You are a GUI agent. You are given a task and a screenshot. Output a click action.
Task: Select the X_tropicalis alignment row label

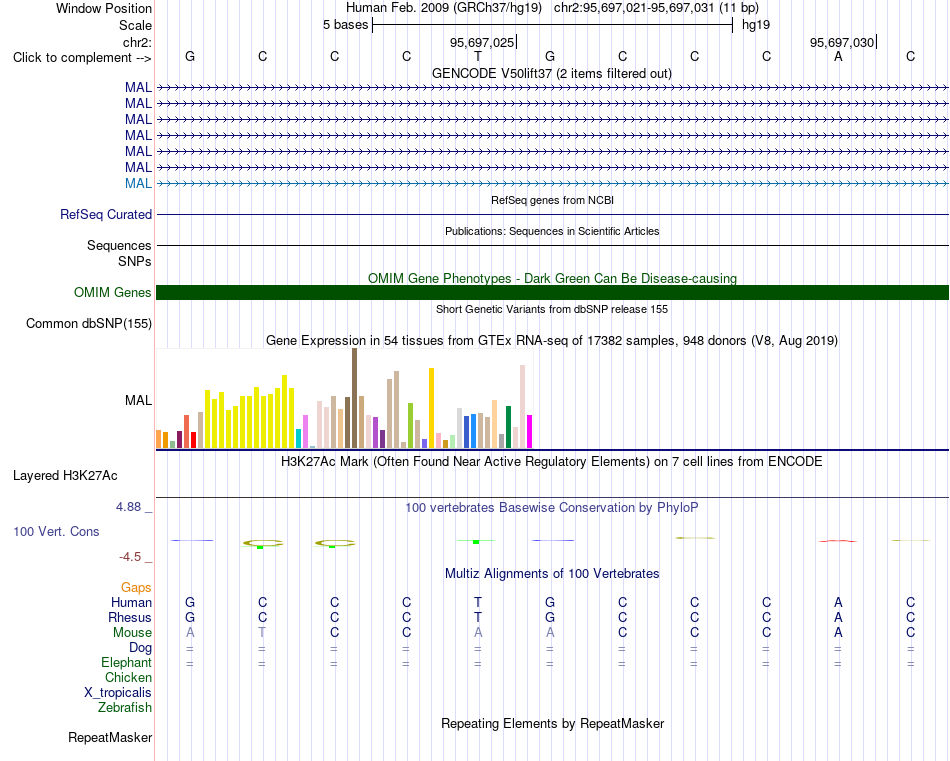(x=118, y=693)
